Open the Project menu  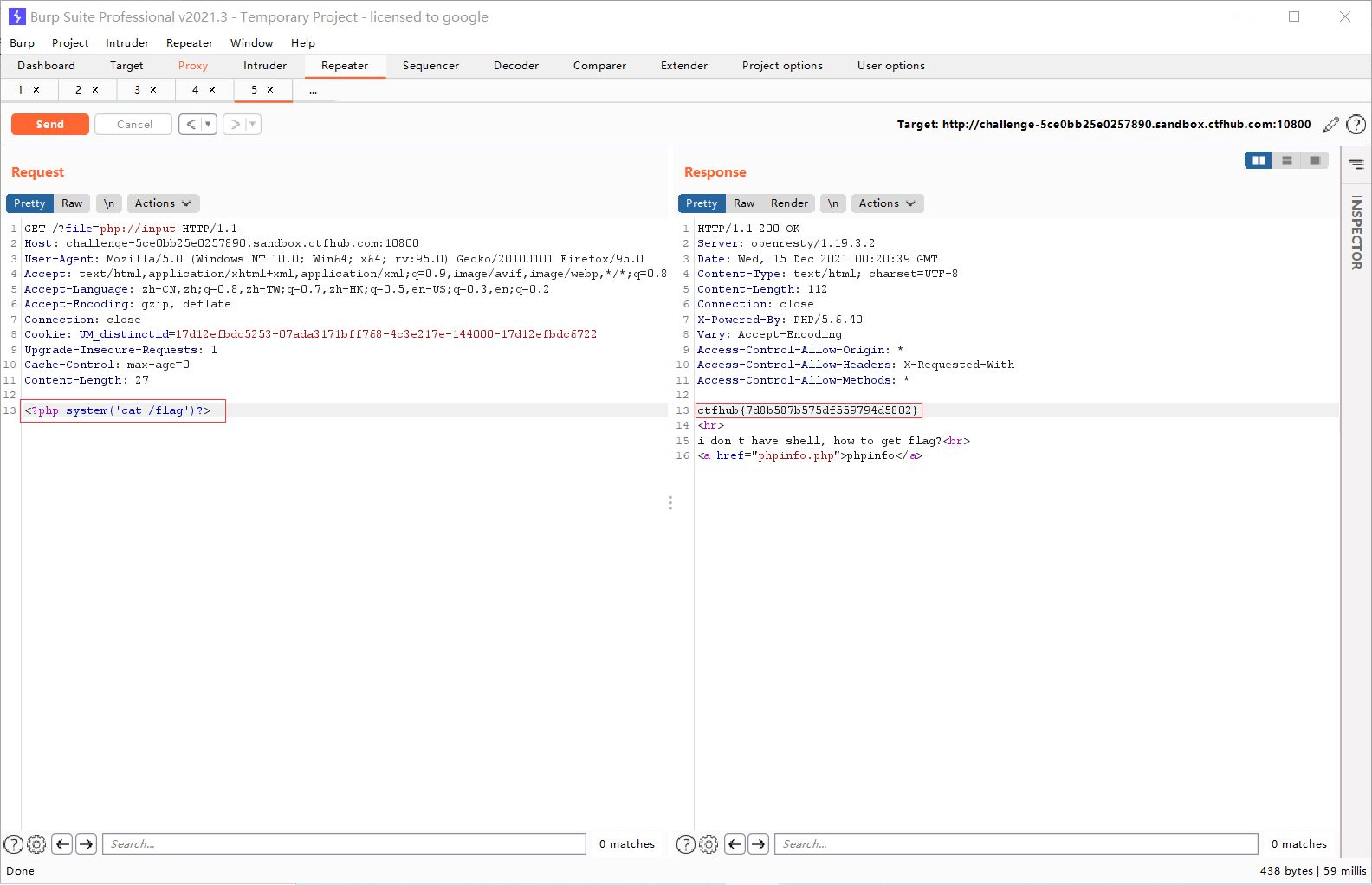point(70,43)
